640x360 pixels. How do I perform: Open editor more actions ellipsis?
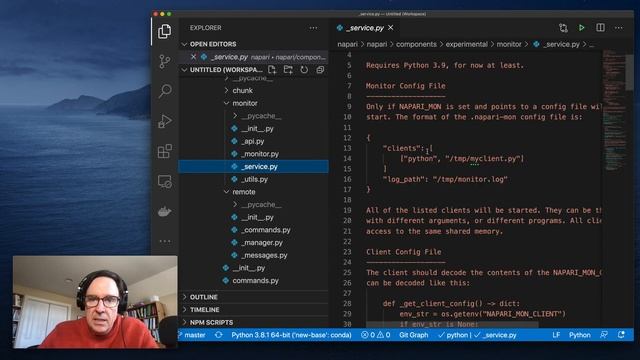pyautogui.click(x=619, y=28)
